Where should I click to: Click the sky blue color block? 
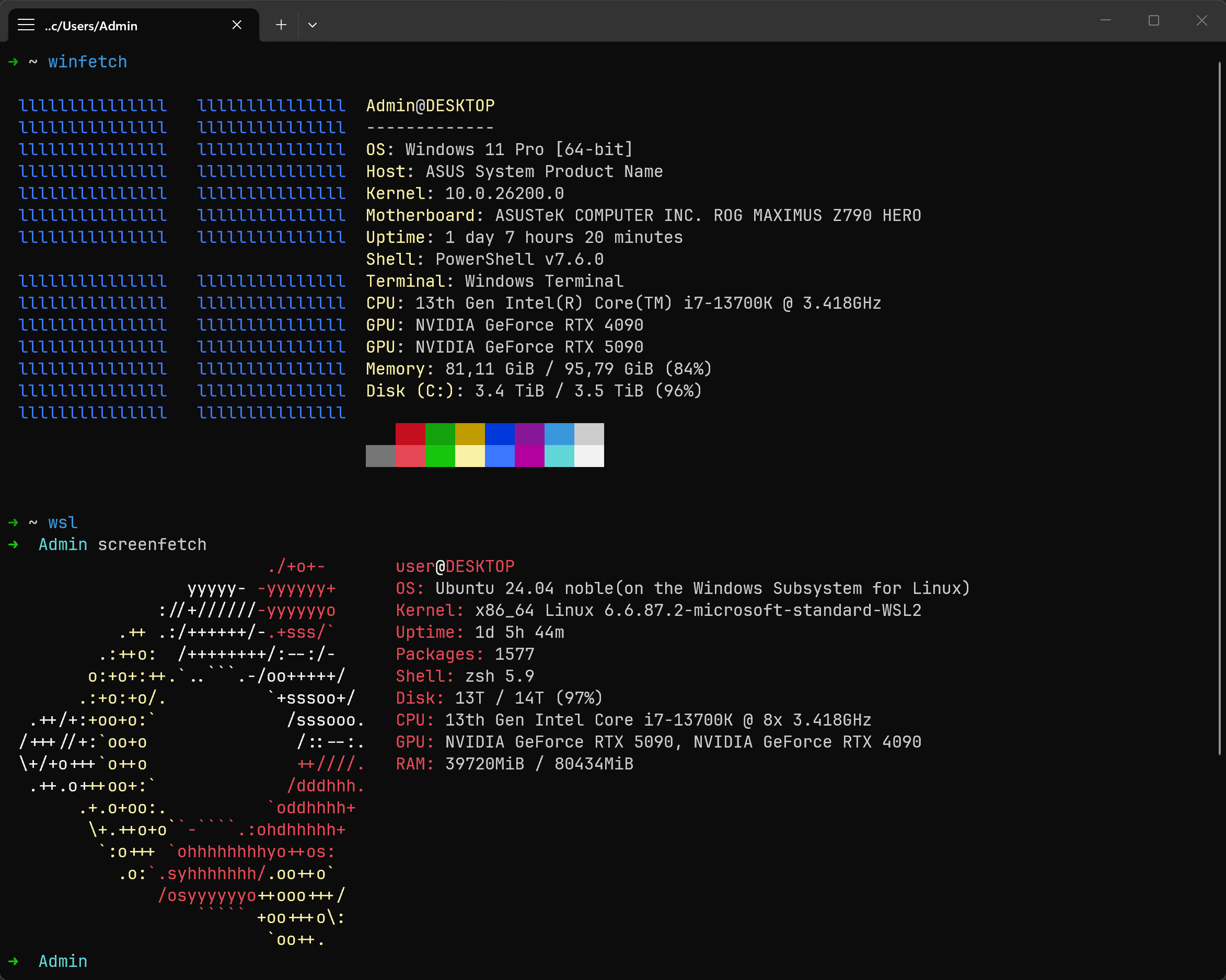560,434
